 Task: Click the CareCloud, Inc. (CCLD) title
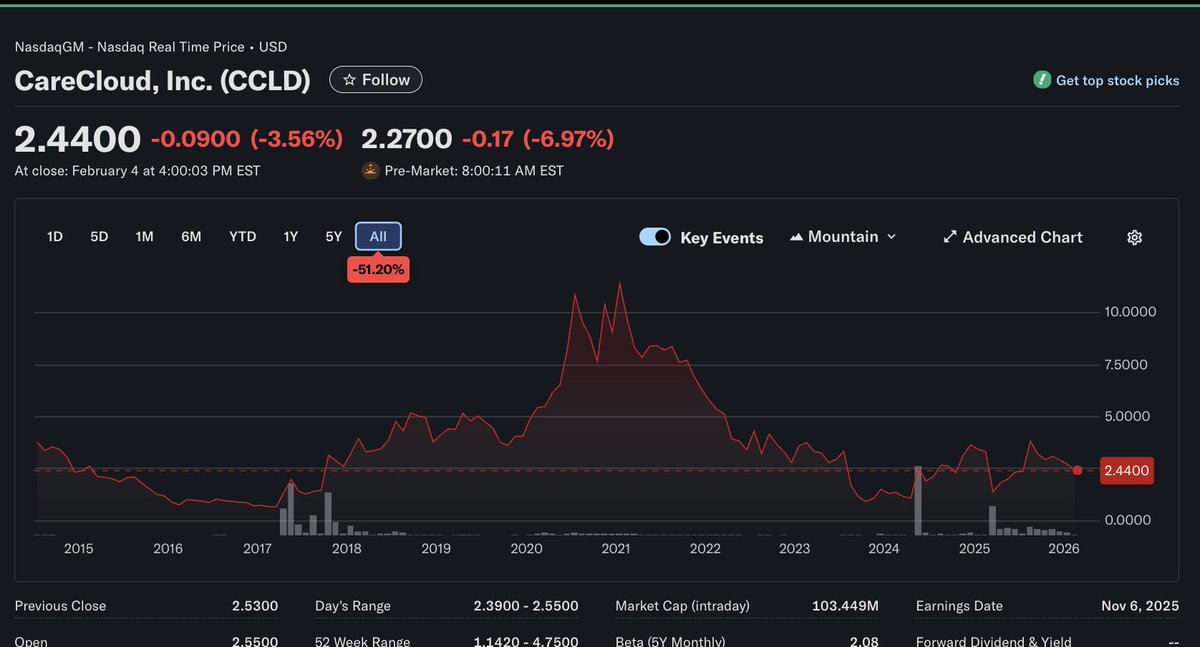pyautogui.click(x=163, y=81)
